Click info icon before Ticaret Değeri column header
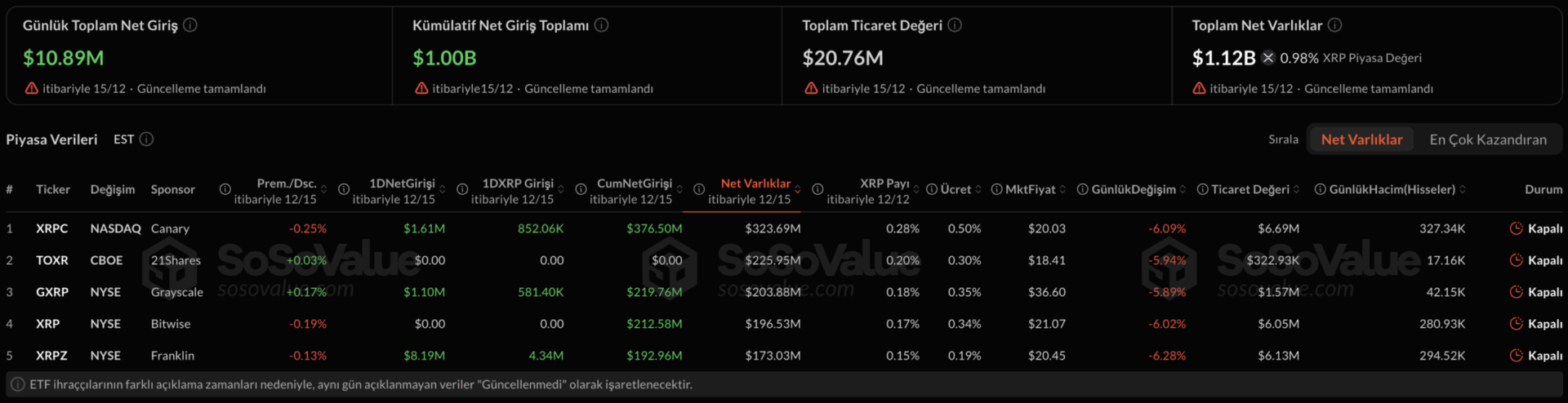 pos(1202,189)
